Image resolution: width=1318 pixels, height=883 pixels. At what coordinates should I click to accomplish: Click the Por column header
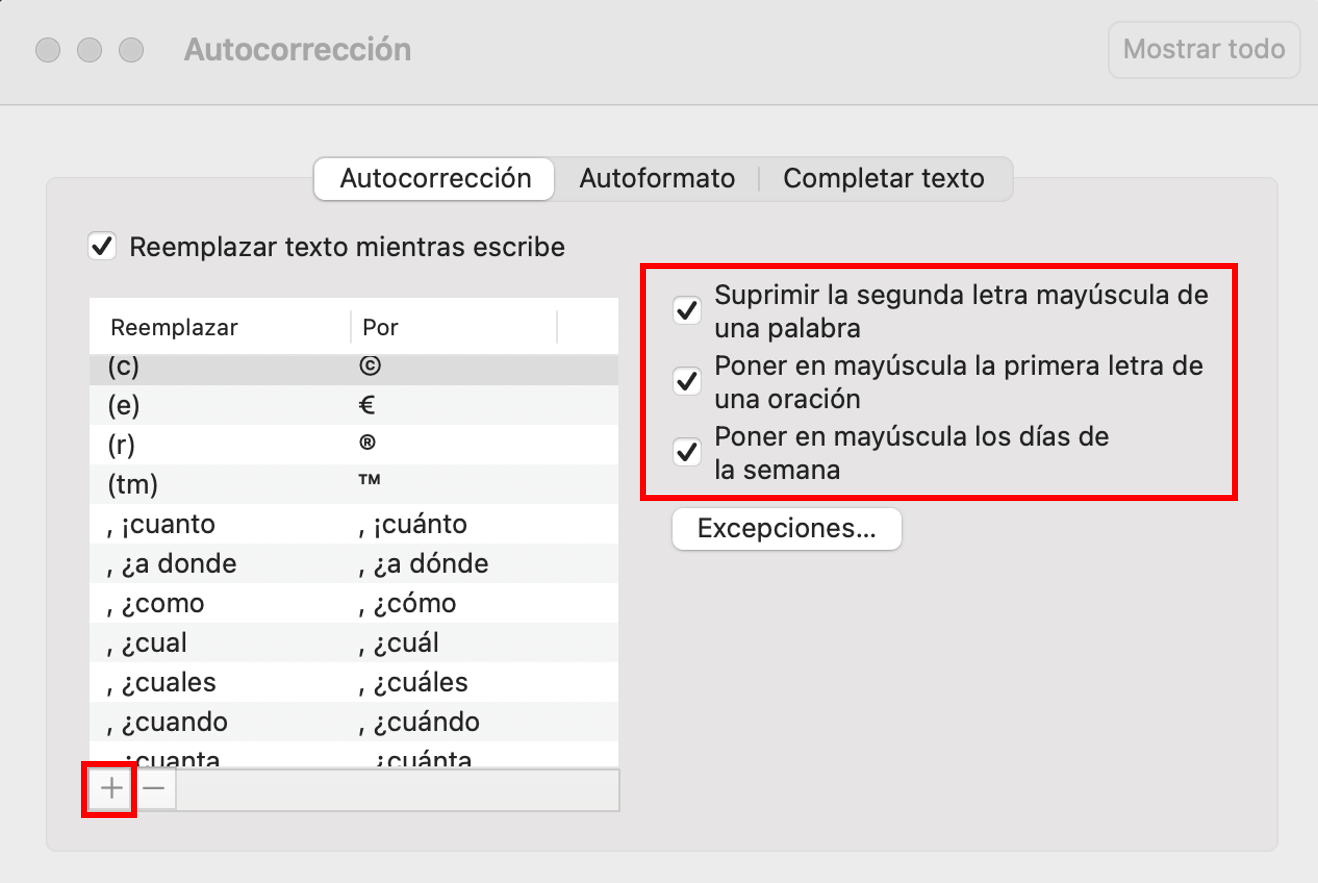pyautogui.click(x=454, y=327)
